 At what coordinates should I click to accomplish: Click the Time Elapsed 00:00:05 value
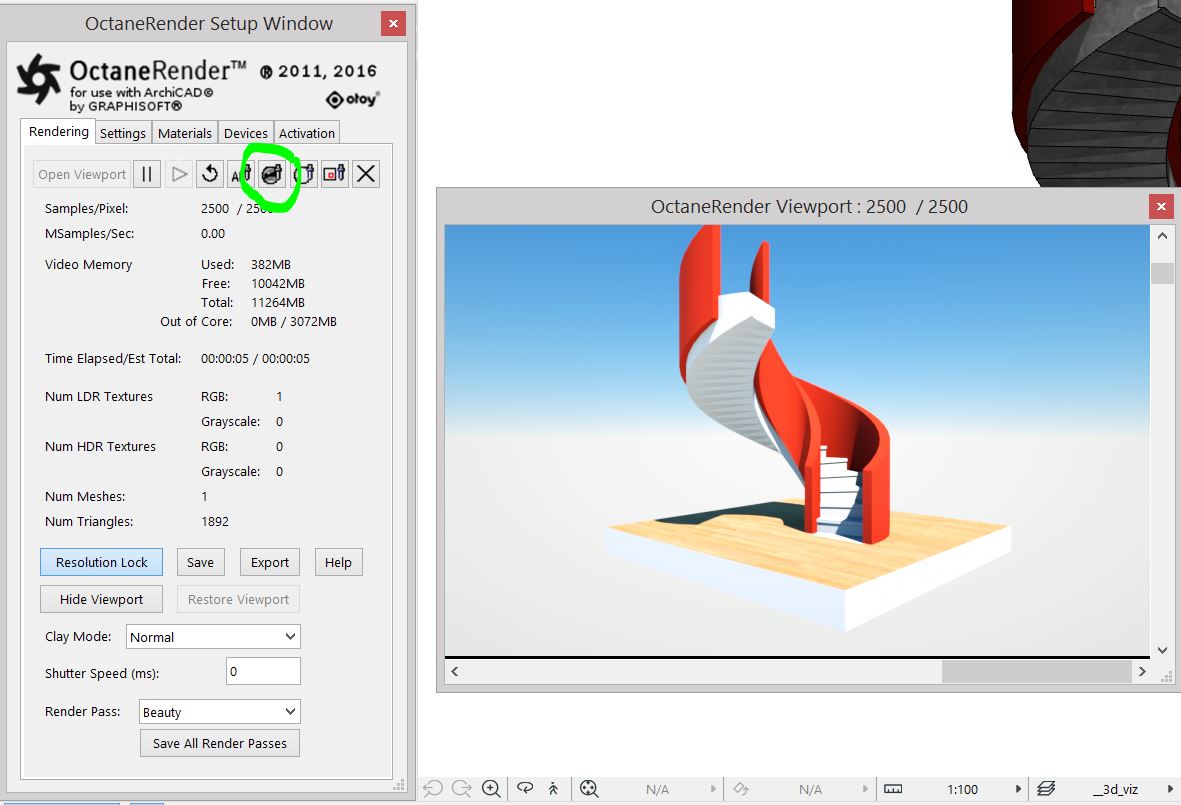pyautogui.click(x=224, y=358)
